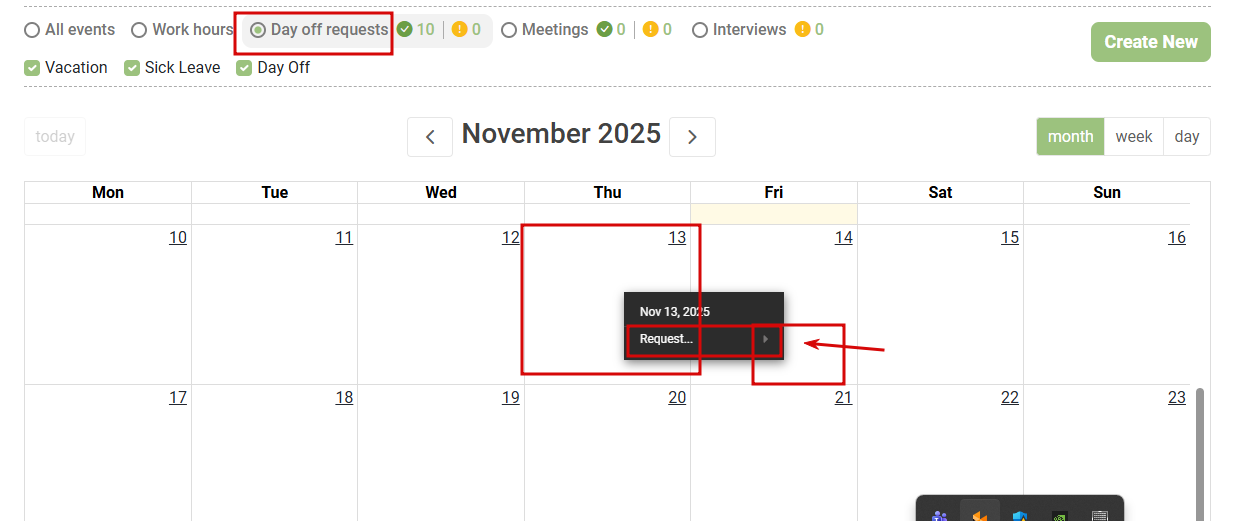Click yellow warning icon next to Interviews
Viewport: 1239px width, 521px height.
coord(802,30)
